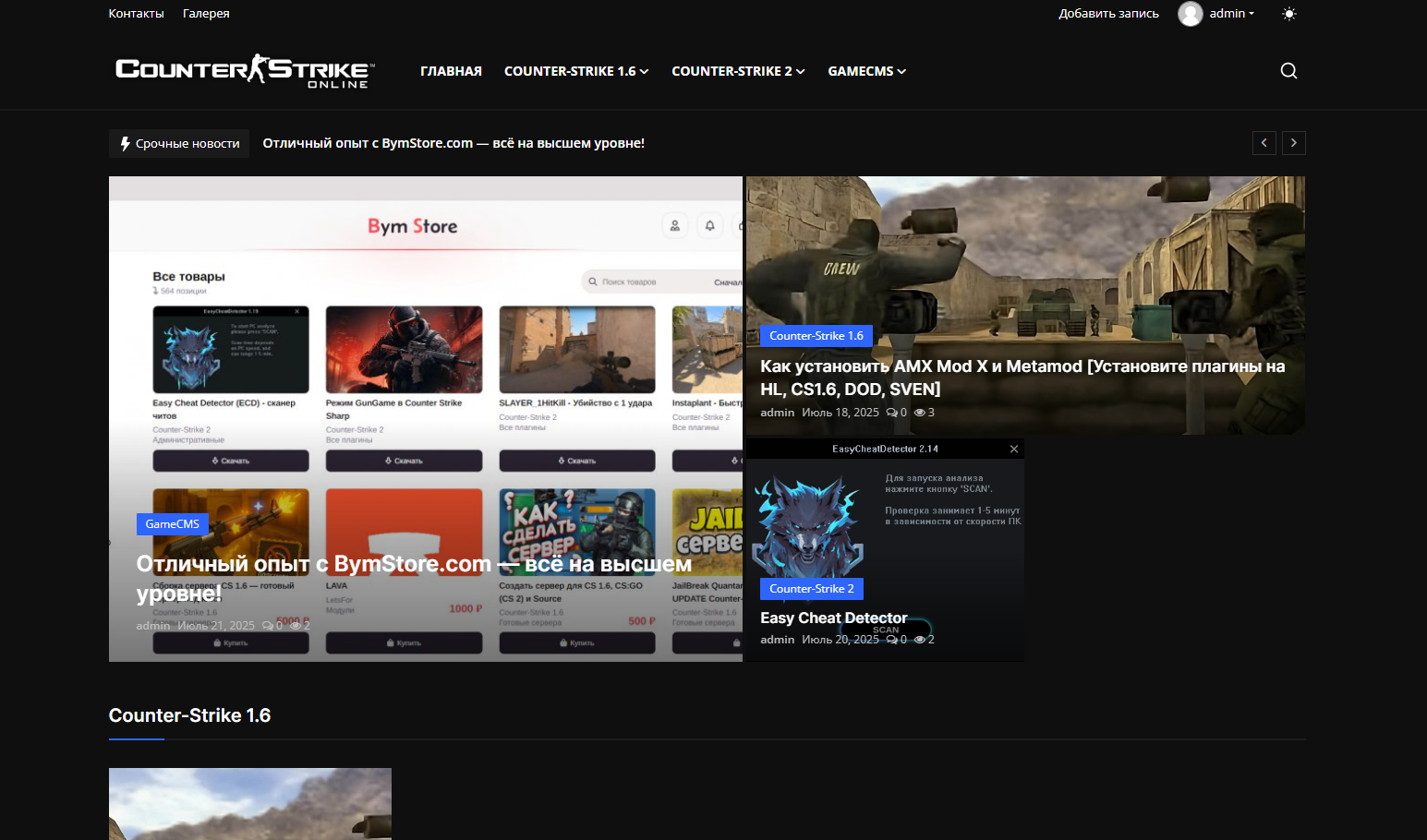Show next breaking news item
This screenshot has height=840, width=1427.
pos(1293,143)
